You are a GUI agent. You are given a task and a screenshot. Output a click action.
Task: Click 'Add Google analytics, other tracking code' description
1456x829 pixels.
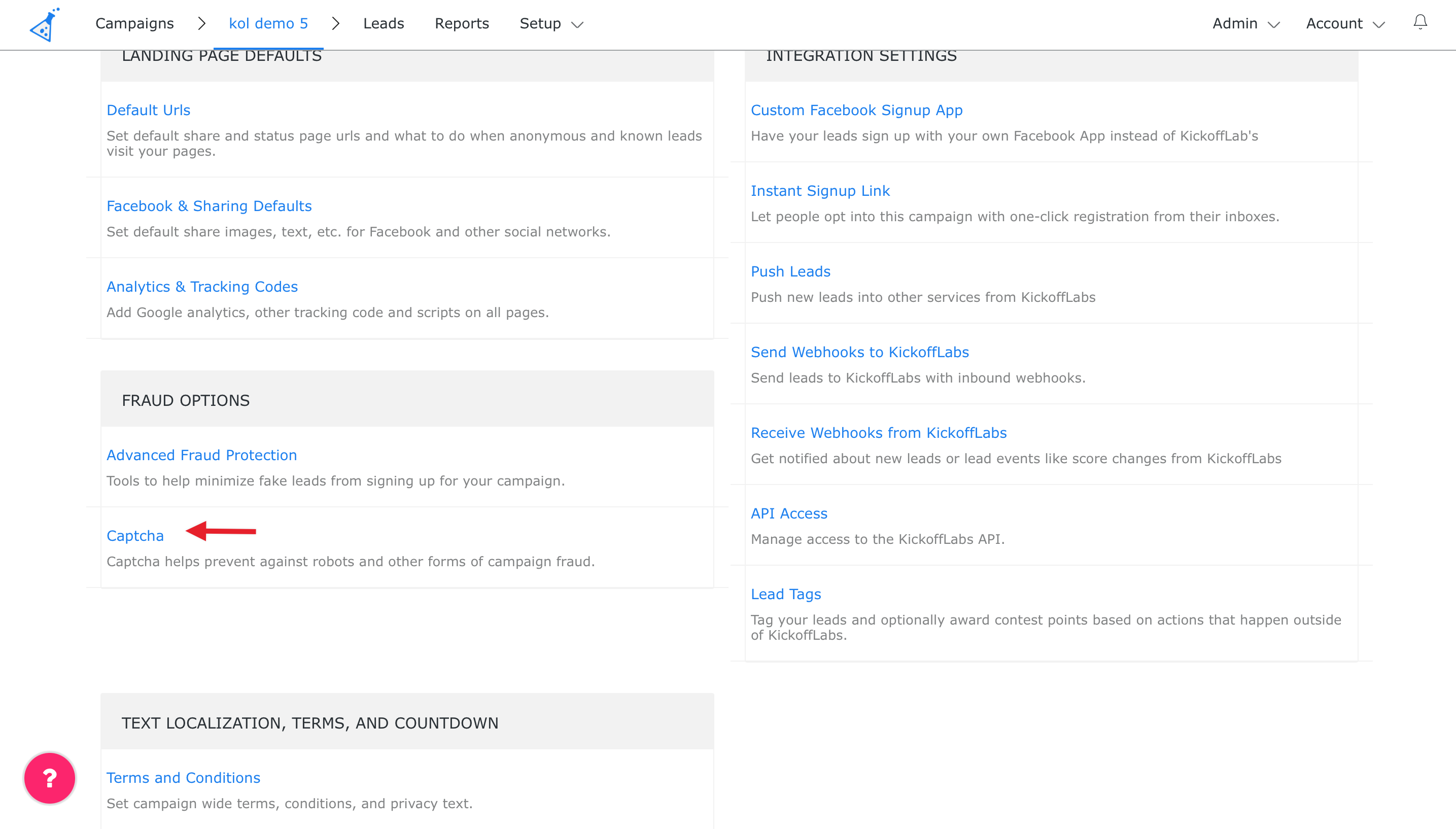click(x=328, y=313)
